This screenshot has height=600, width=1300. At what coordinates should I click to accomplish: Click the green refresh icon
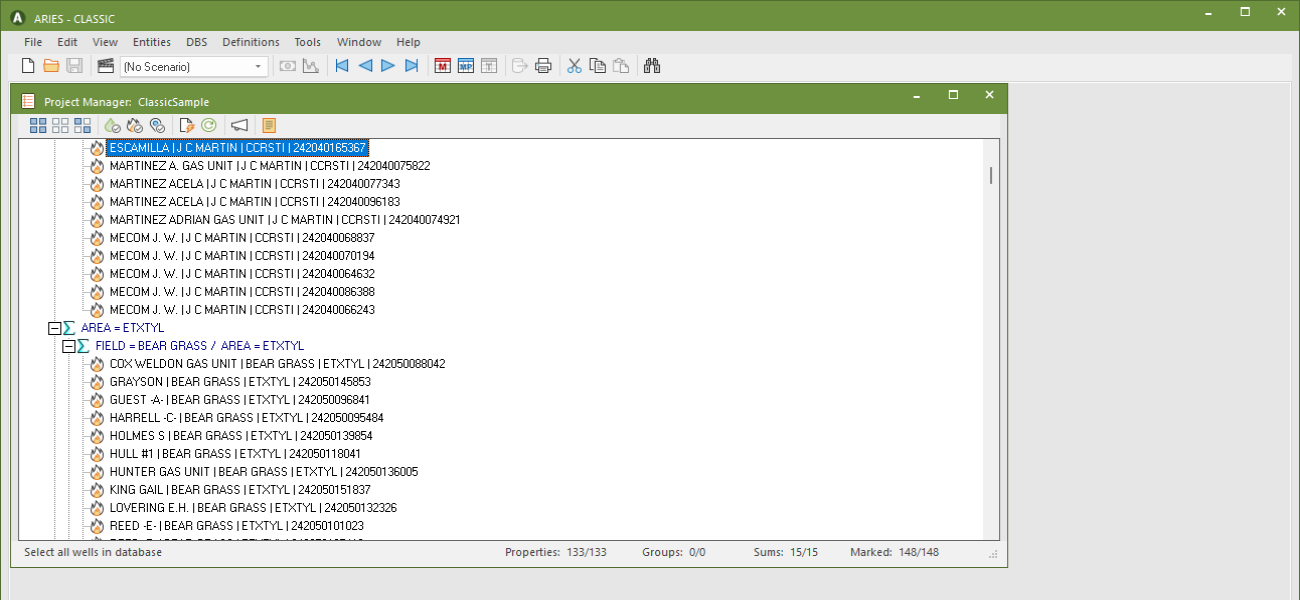tap(209, 125)
